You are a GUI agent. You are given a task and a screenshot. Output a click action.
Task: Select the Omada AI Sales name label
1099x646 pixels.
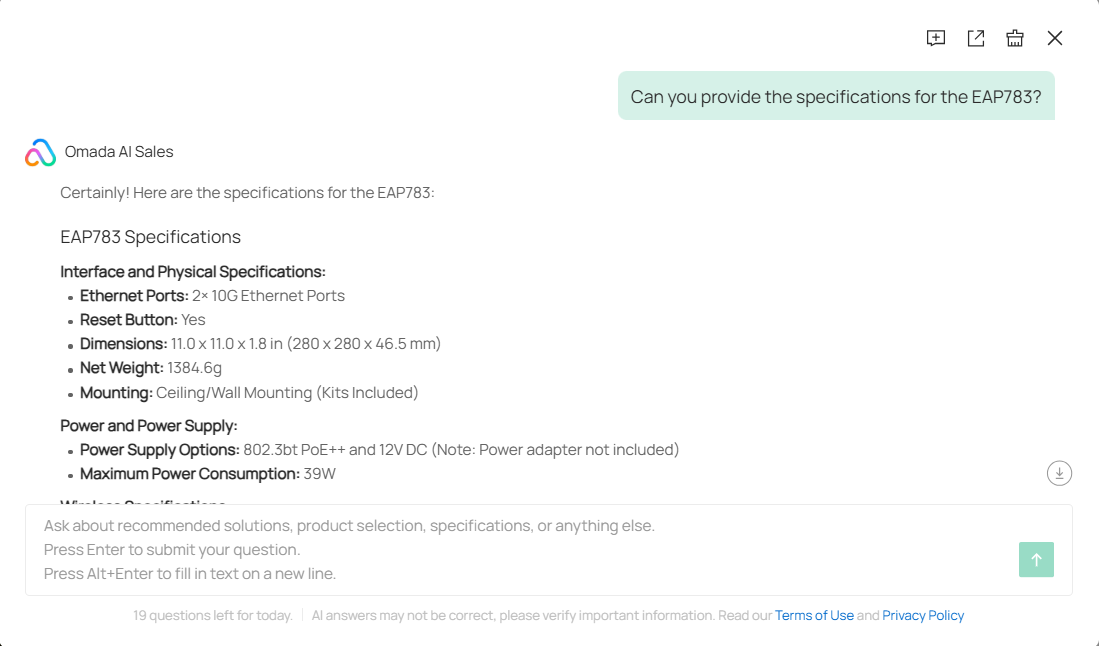point(118,151)
